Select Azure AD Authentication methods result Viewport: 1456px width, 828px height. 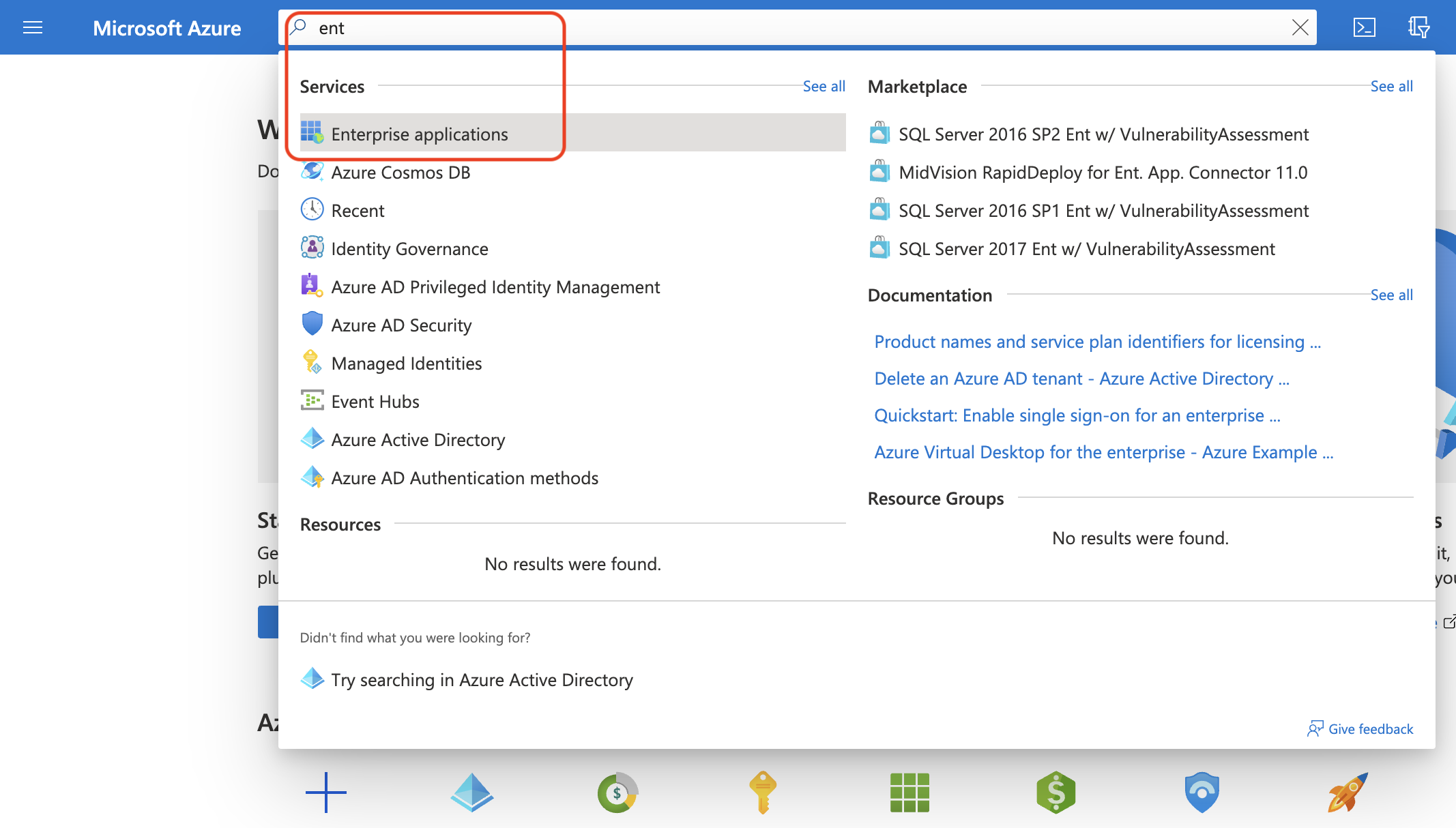coord(572,477)
